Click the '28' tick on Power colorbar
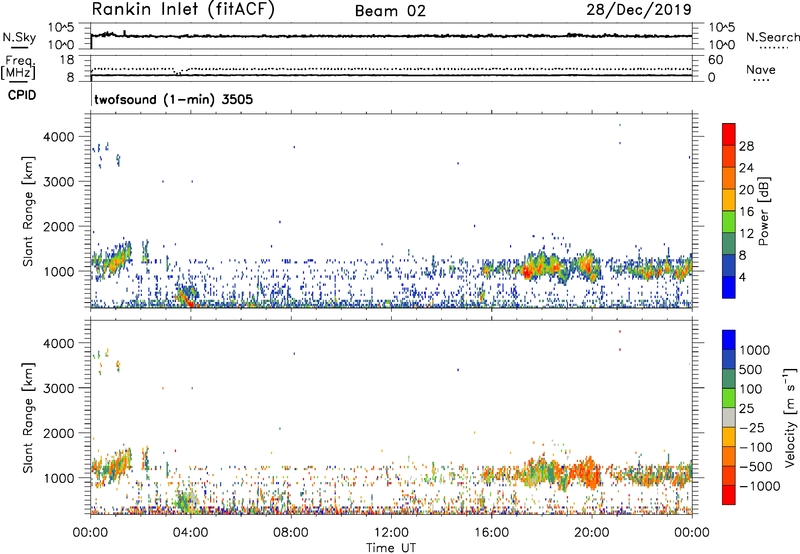This screenshot has height=554, width=800. pyautogui.click(x=746, y=146)
